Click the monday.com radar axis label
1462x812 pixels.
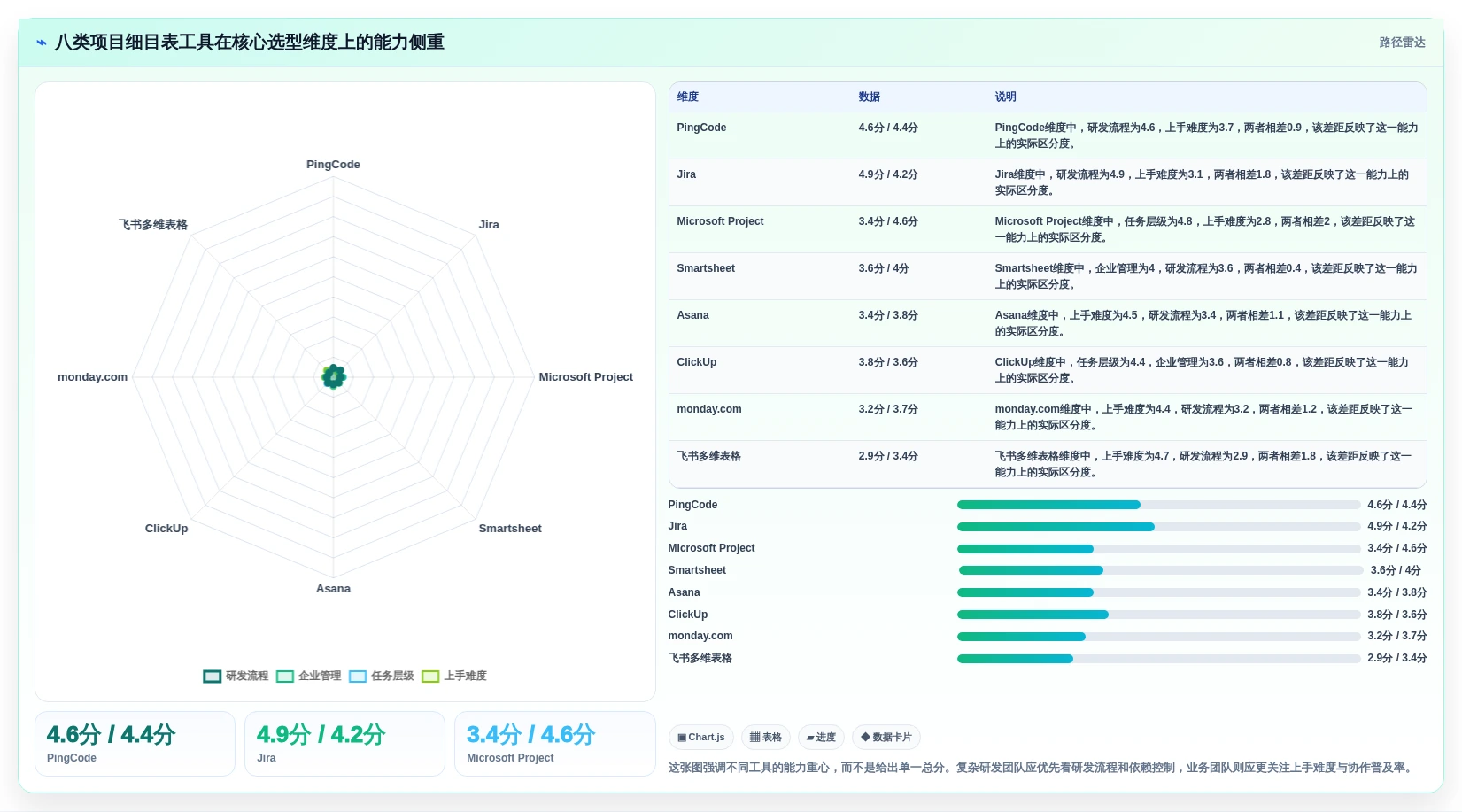[x=92, y=377]
